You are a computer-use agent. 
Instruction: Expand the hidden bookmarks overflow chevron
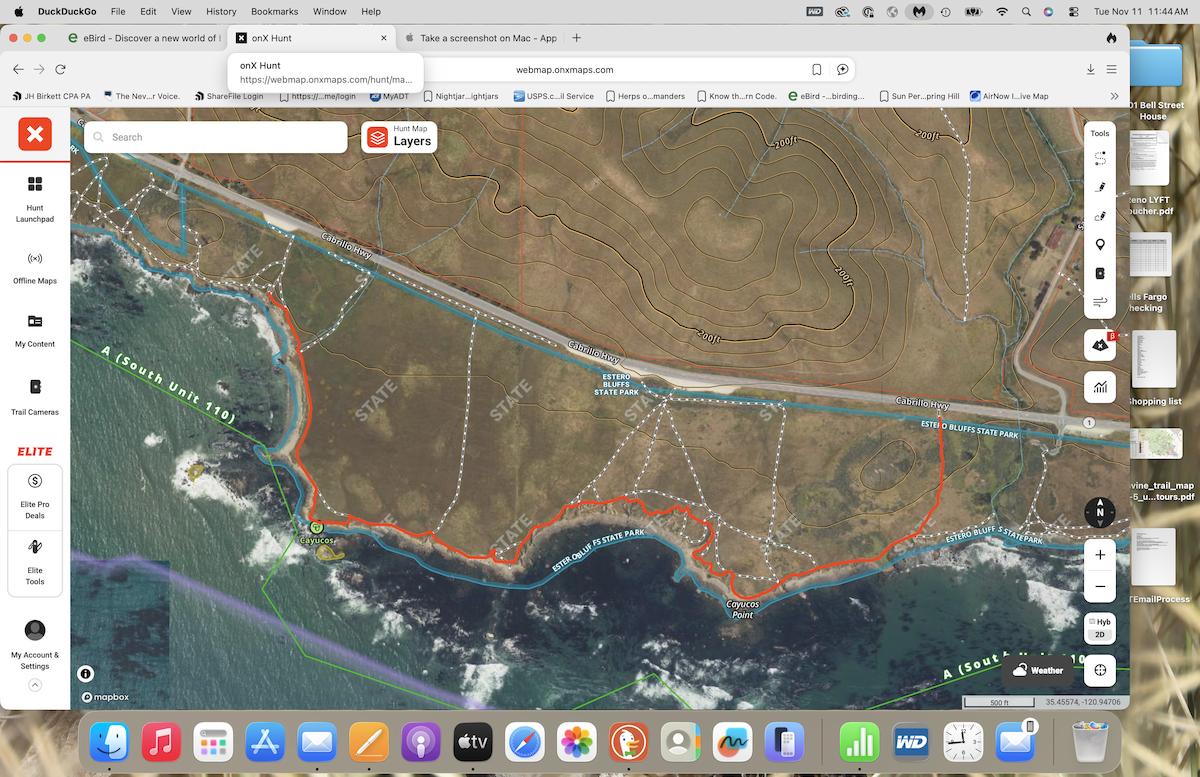tap(1114, 96)
